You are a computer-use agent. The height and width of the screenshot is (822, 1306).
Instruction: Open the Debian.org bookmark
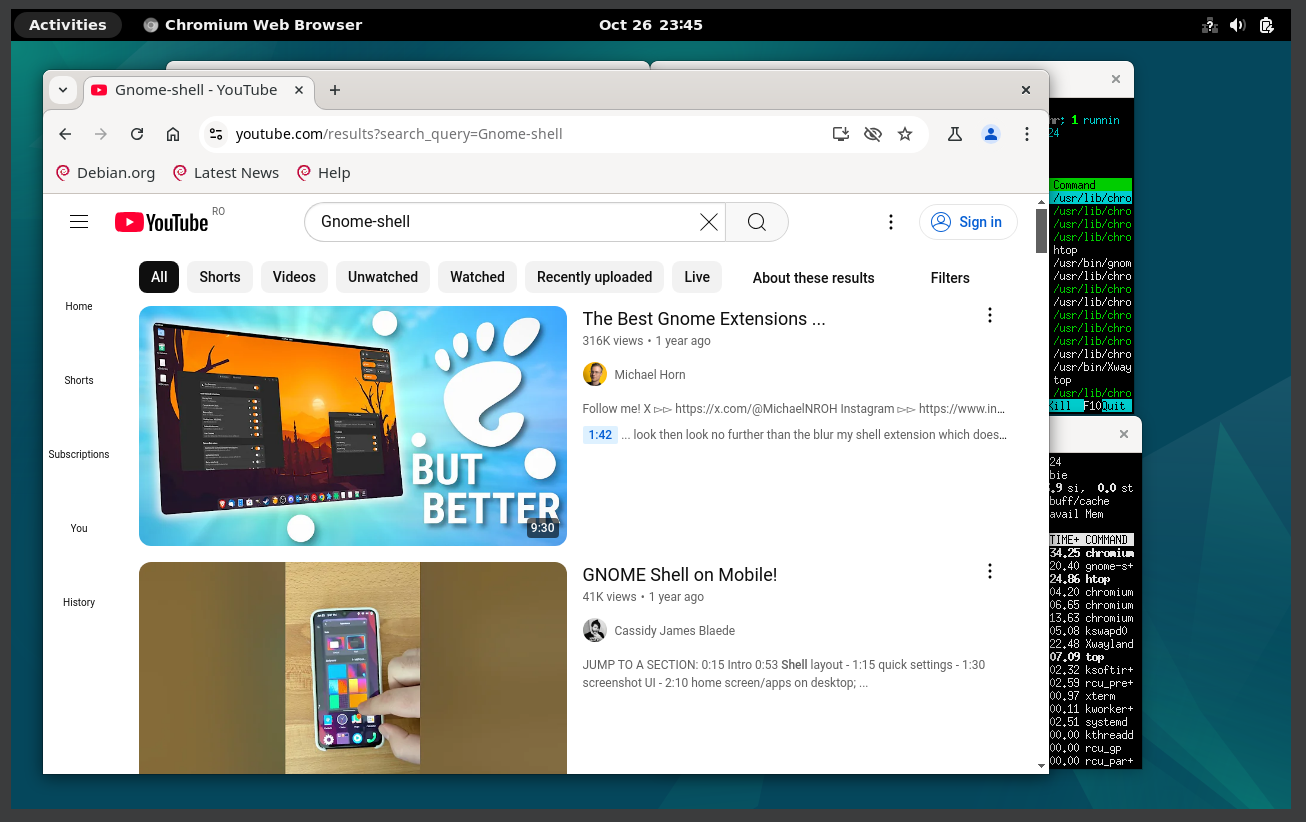point(104,172)
